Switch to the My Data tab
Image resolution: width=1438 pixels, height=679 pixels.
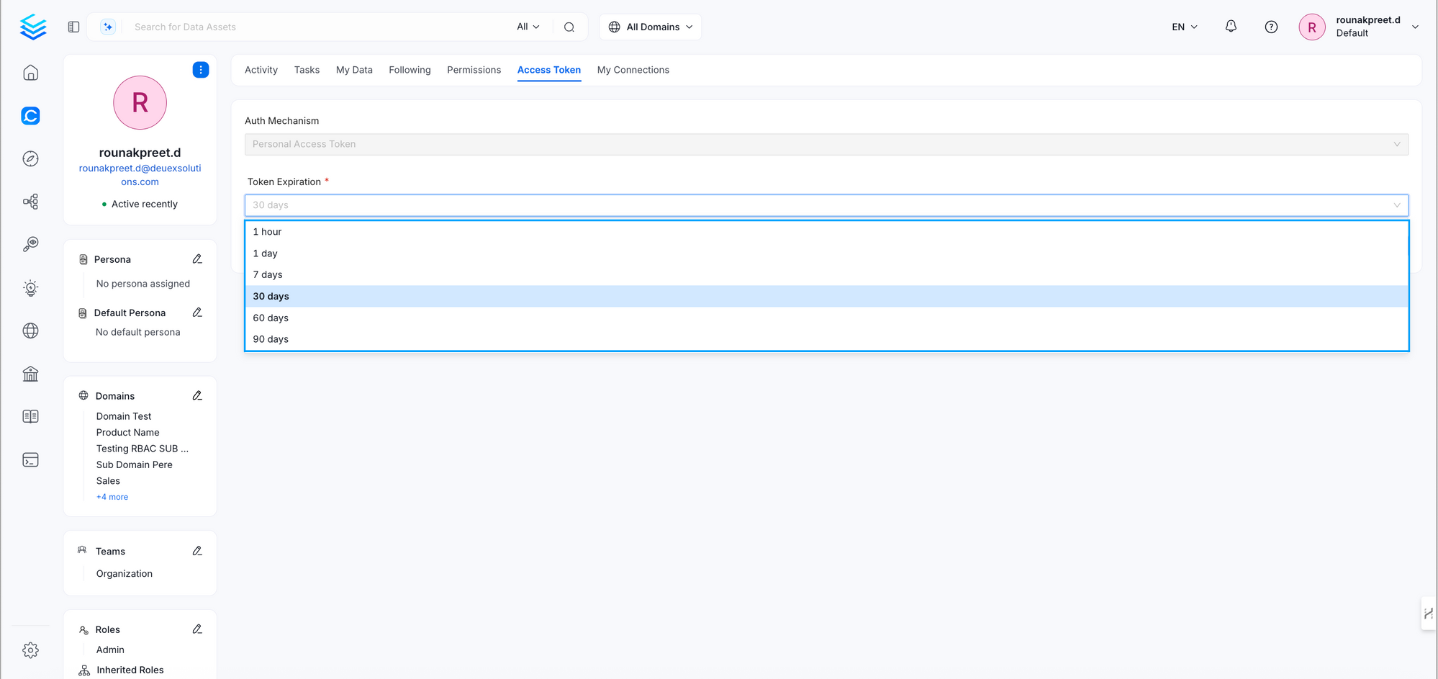(354, 70)
